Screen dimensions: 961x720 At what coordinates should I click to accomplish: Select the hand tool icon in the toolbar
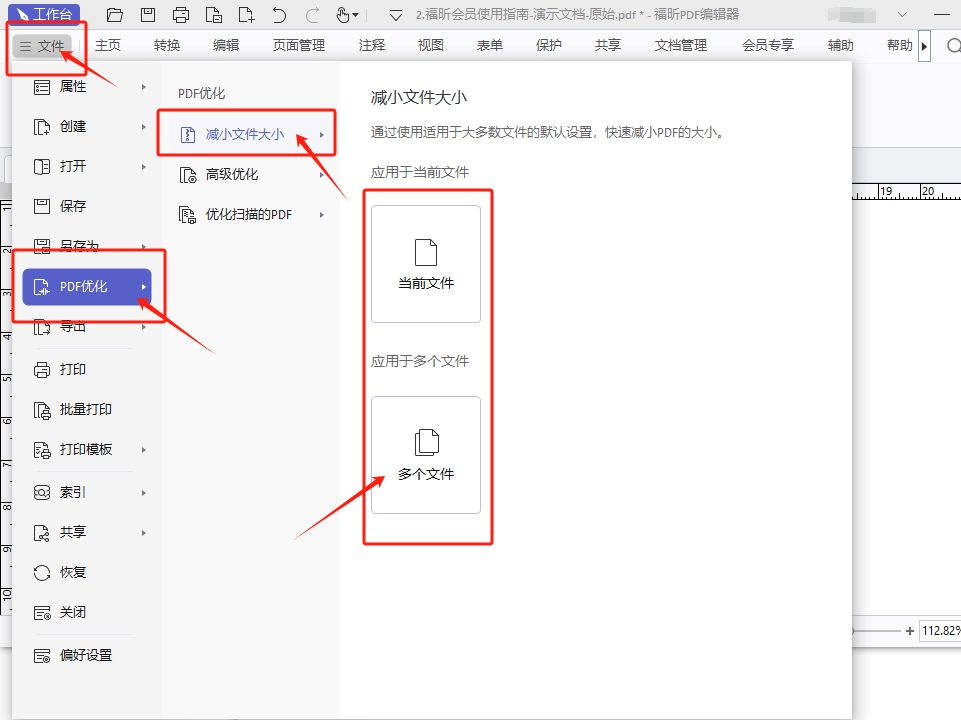coord(344,14)
